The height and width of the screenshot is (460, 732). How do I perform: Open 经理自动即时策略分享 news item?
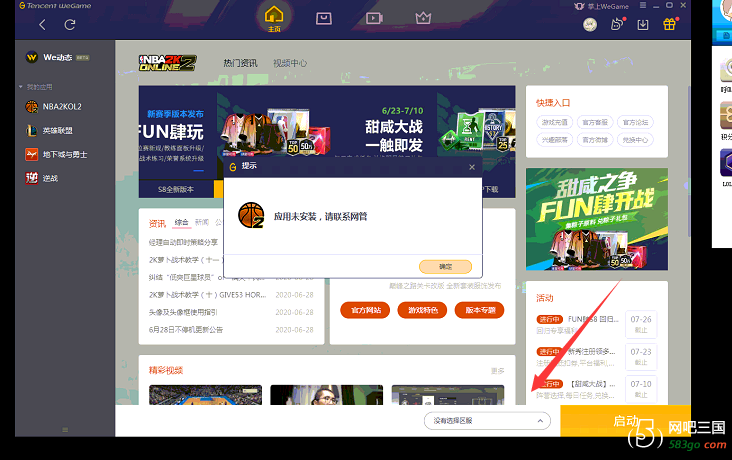(x=183, y=242)
